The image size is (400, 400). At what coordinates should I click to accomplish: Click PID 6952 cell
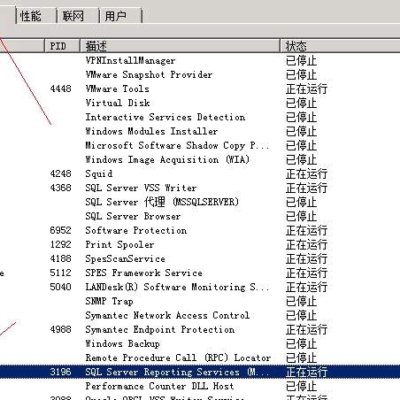(x=60, y=231)
